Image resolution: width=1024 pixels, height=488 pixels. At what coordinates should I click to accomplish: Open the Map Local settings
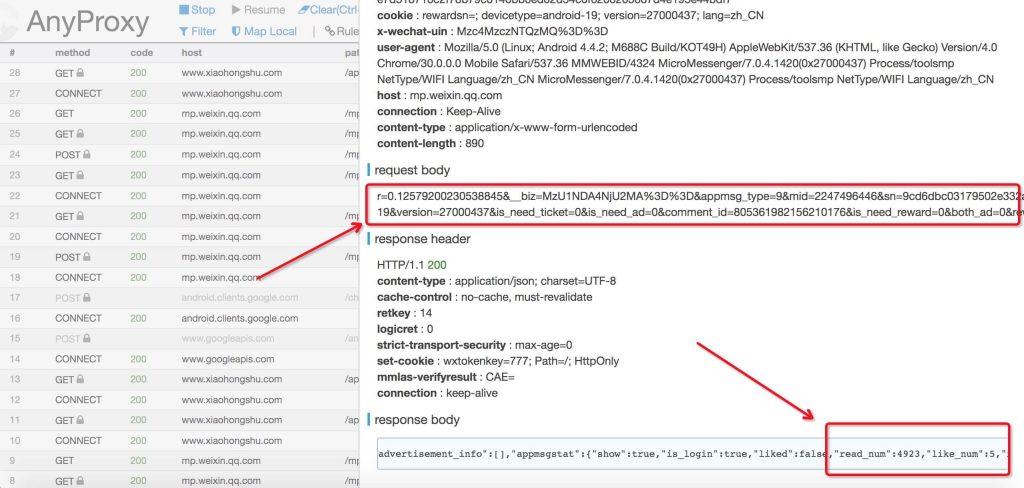coord(264,31)
